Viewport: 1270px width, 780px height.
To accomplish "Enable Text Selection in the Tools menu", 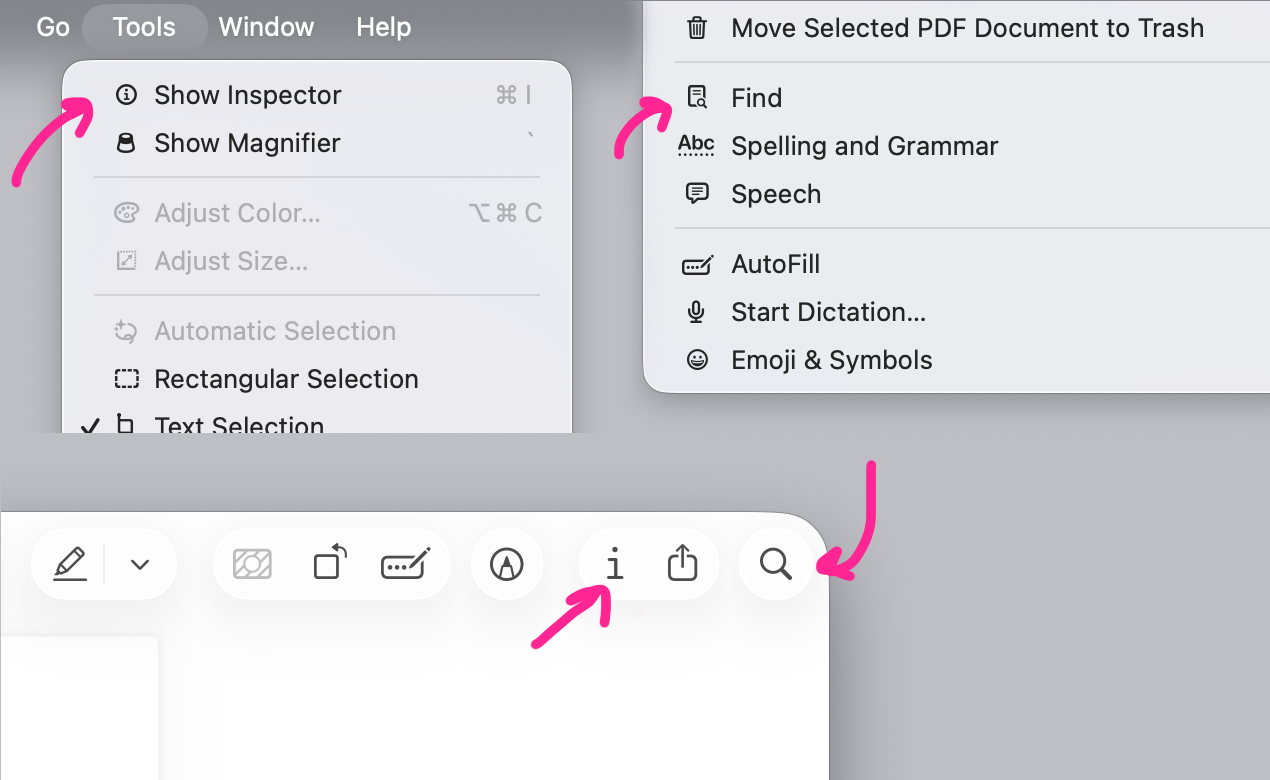I will click(239, 425).
